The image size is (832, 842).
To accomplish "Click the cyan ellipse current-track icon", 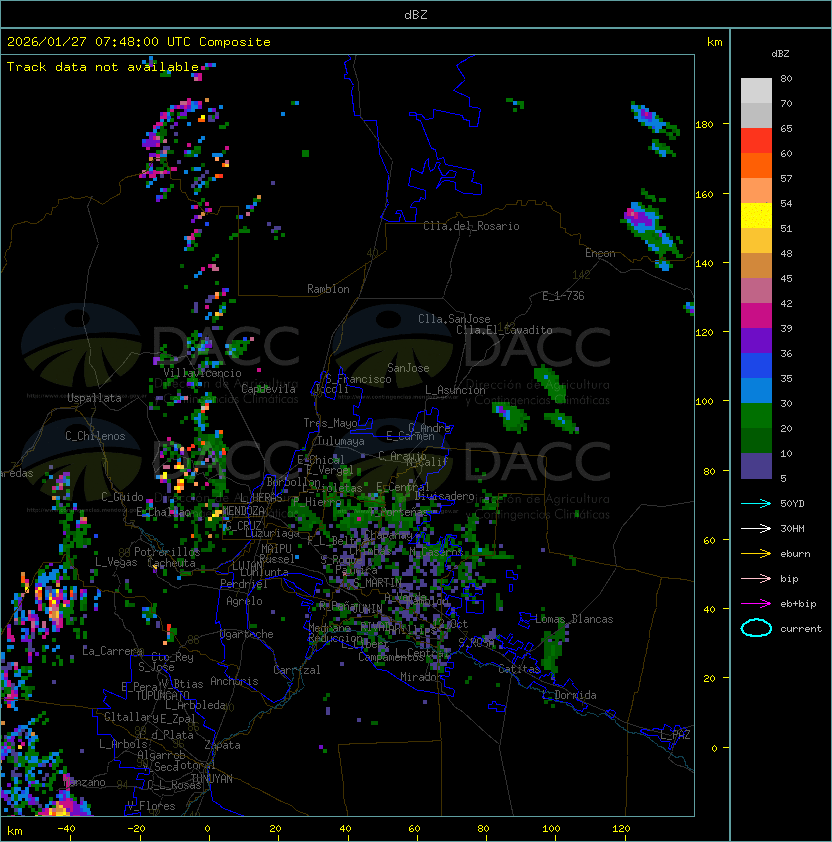I will 756,628.
